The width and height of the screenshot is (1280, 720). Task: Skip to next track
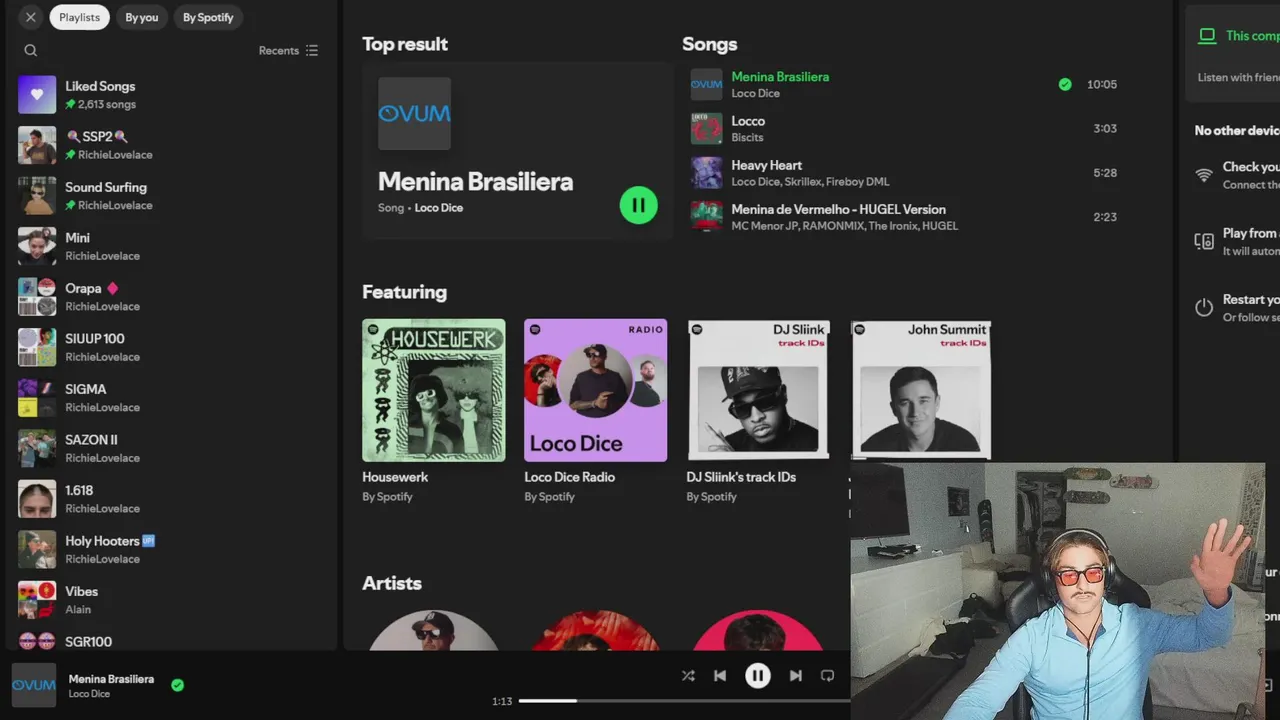point(796,676)
